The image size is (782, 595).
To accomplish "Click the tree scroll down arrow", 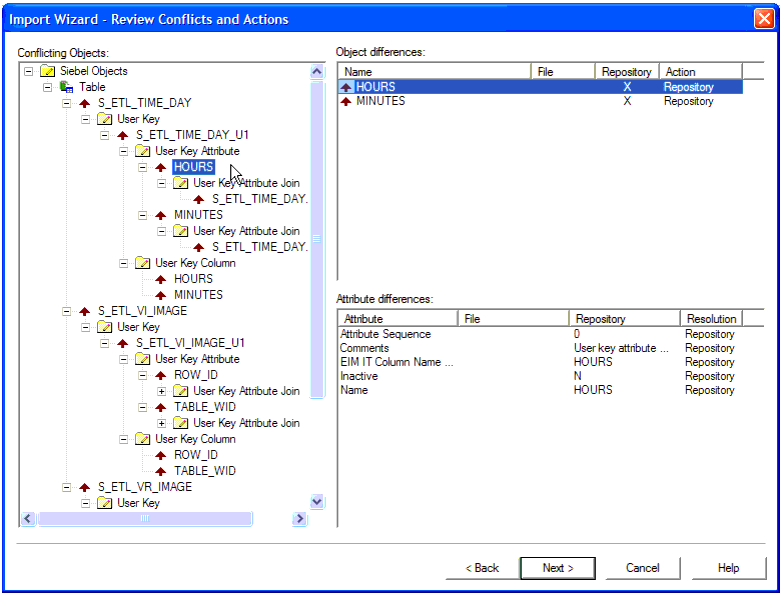I will [317, 502].
